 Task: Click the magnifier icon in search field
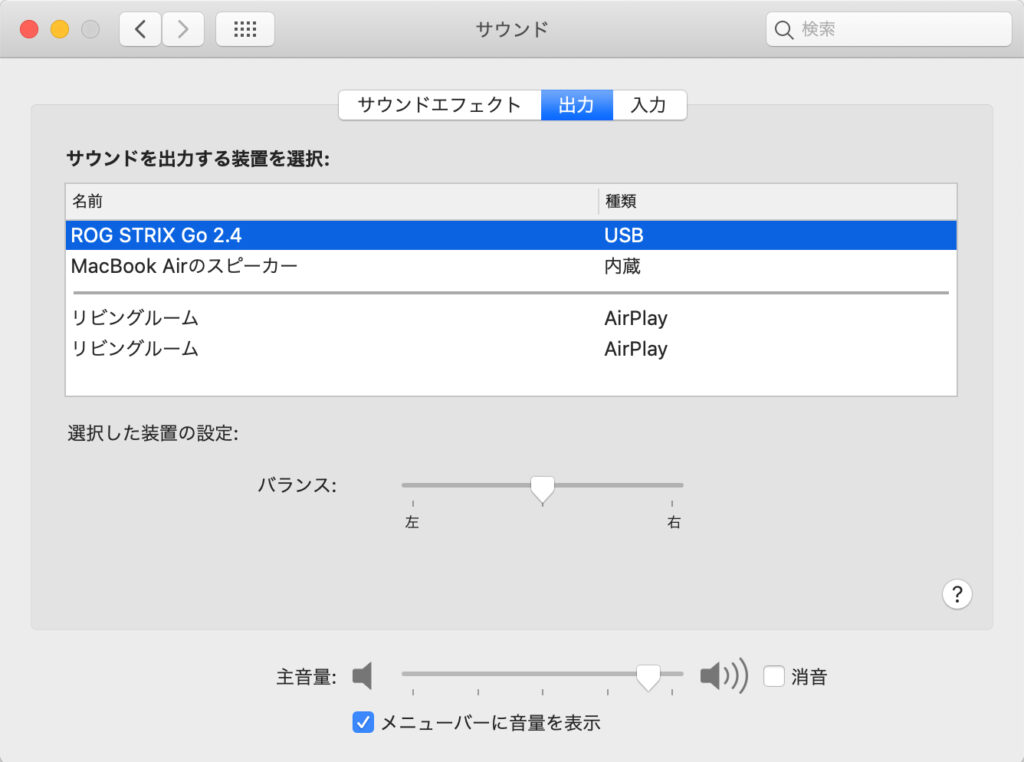click(x=783, y=29)
